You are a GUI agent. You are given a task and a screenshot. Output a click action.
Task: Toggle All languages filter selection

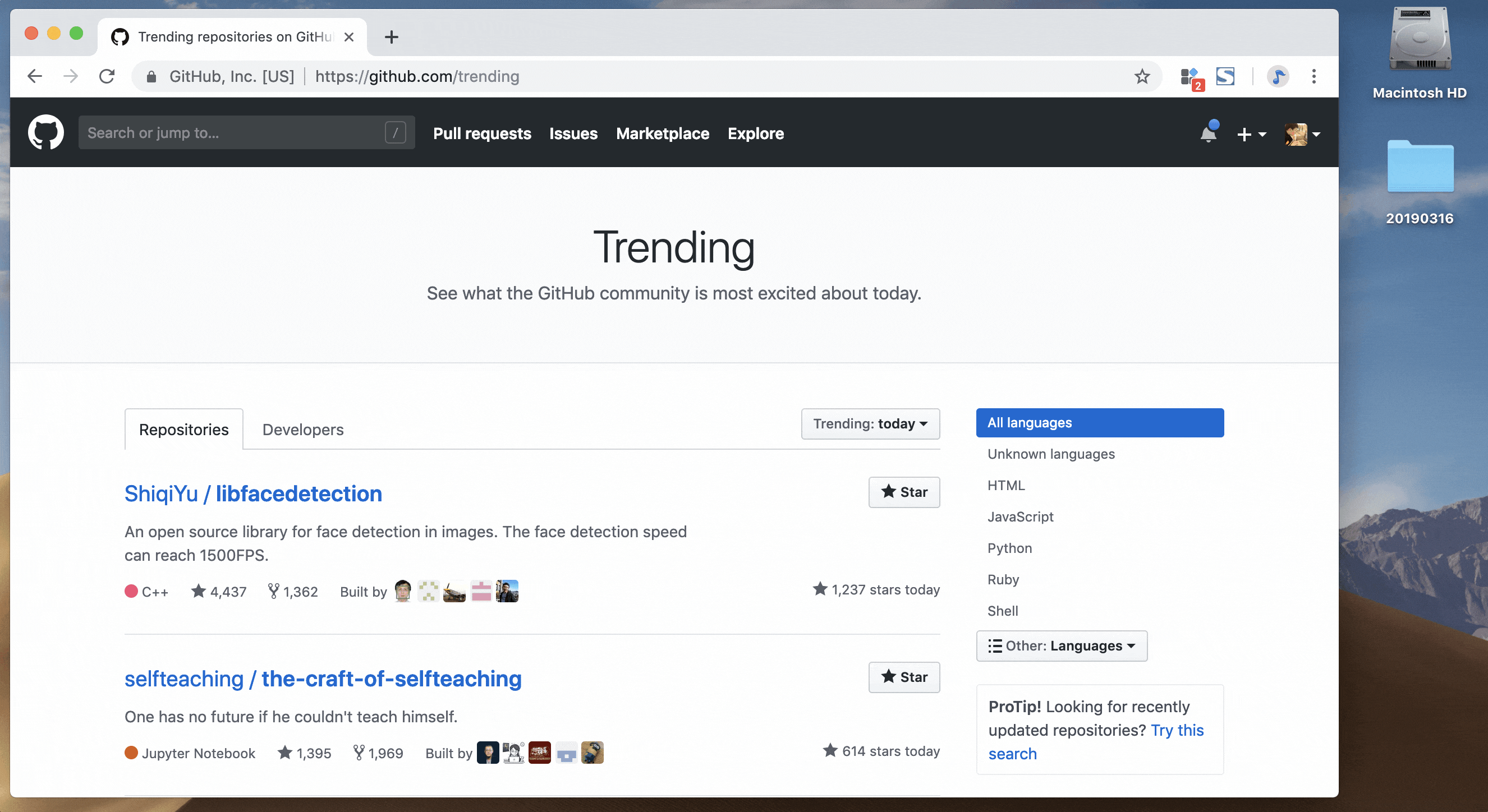click(1099, 422)
